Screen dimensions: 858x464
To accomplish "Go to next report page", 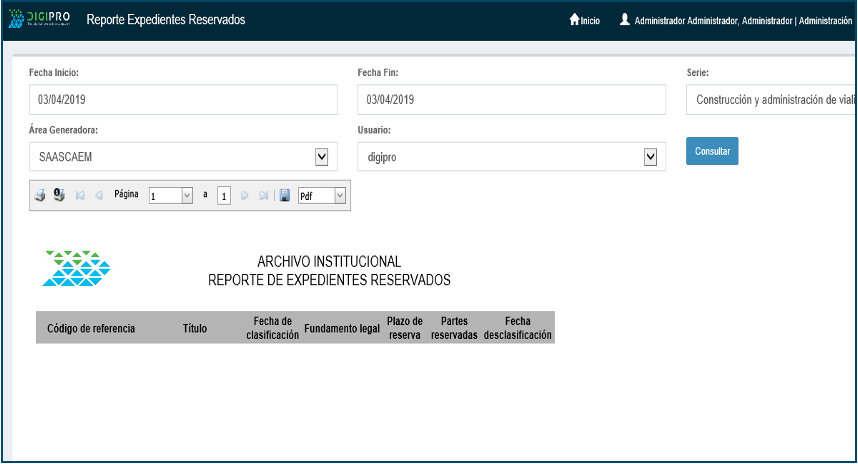I will coord(245,196).
